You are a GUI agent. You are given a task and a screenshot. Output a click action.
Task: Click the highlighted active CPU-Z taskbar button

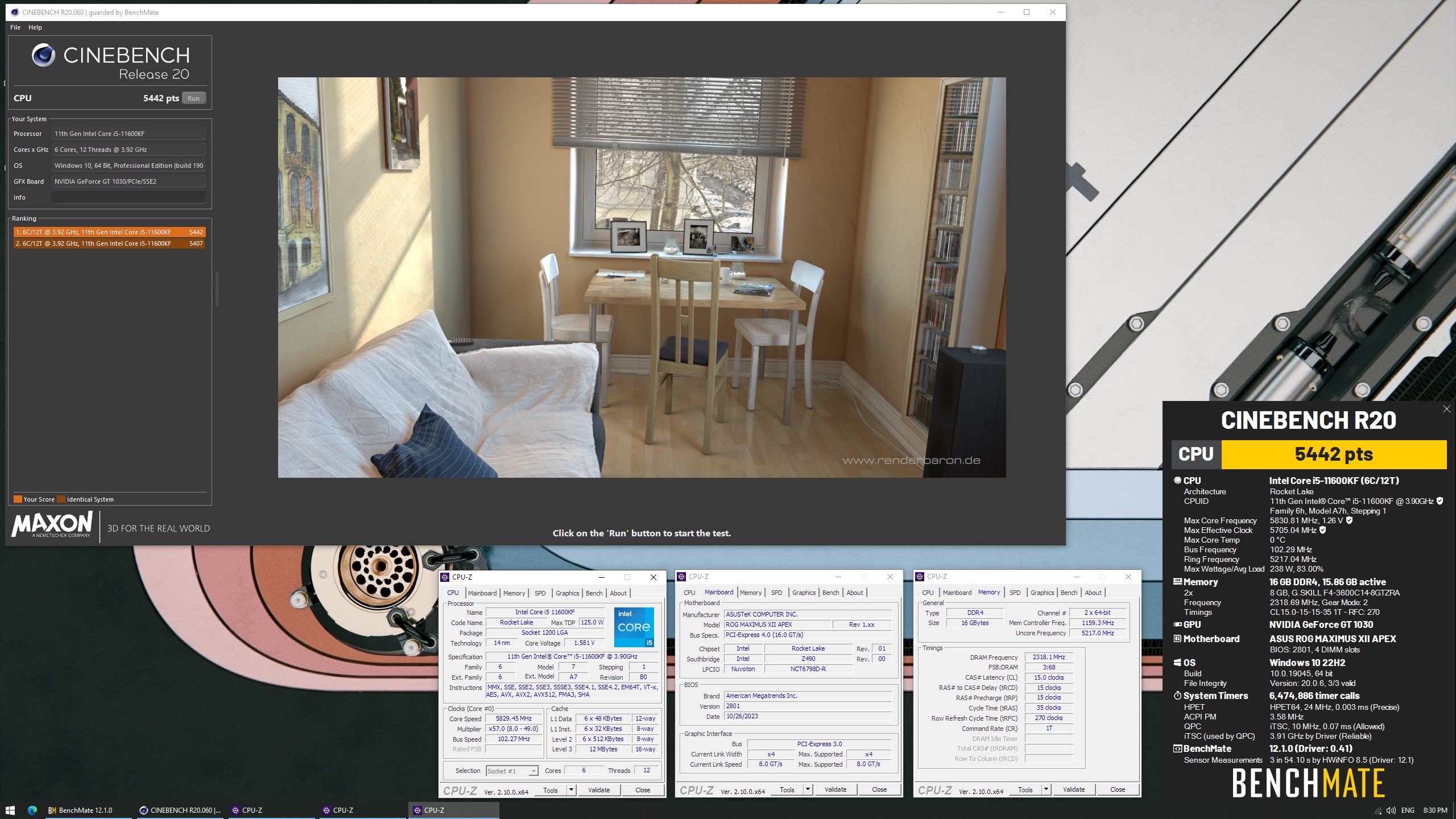[453, 810]
